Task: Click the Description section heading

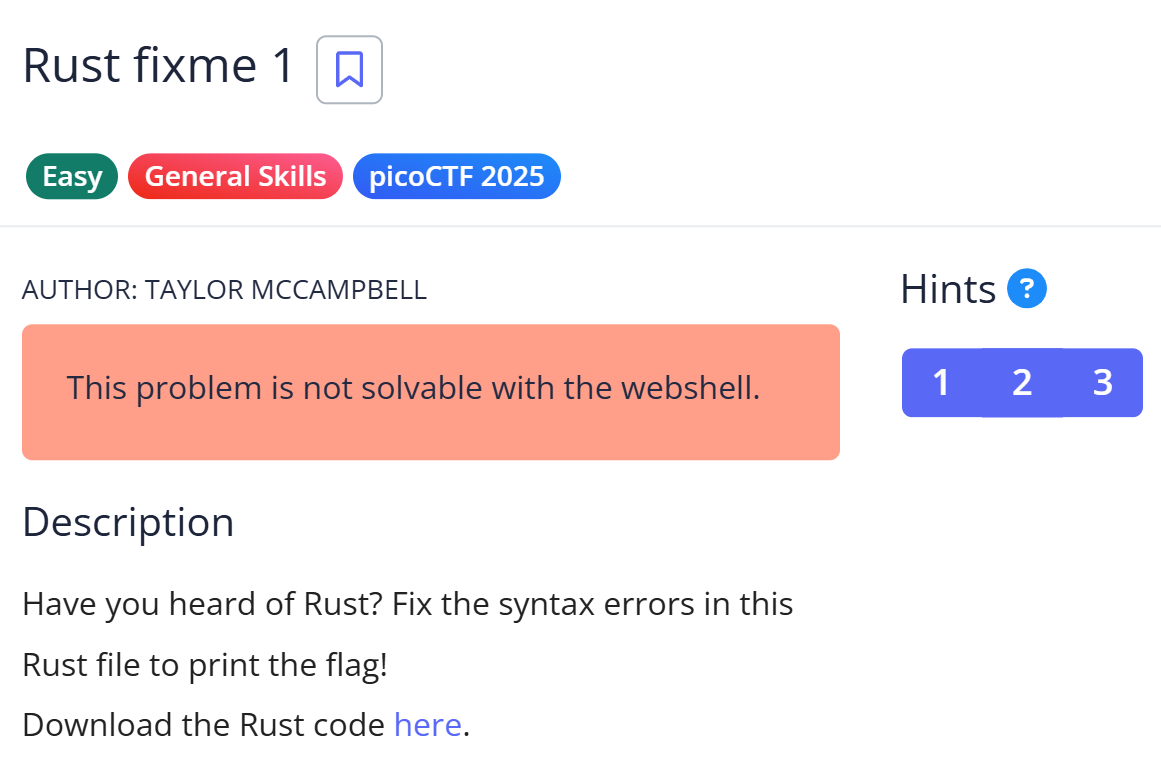Action: pos(128,522)
